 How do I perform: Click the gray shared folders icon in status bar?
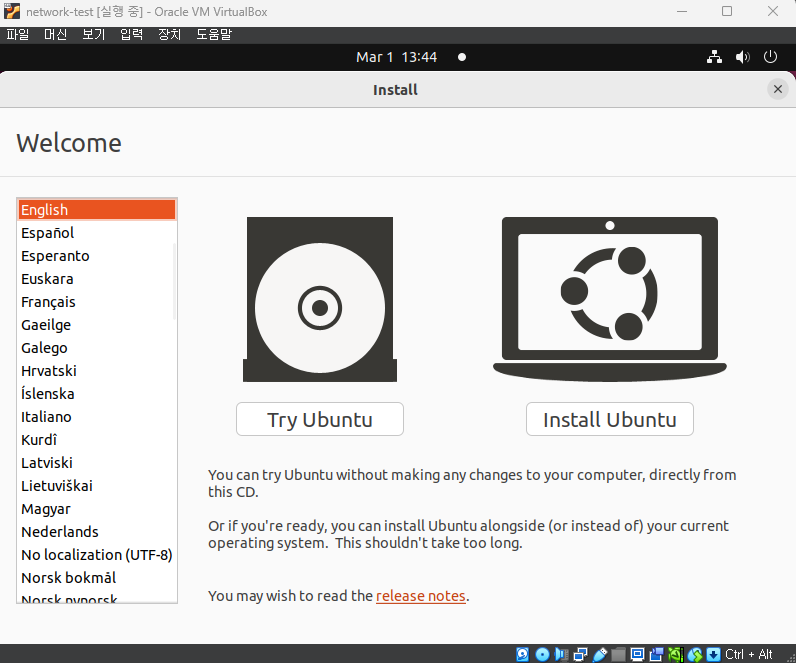point(618,654)
